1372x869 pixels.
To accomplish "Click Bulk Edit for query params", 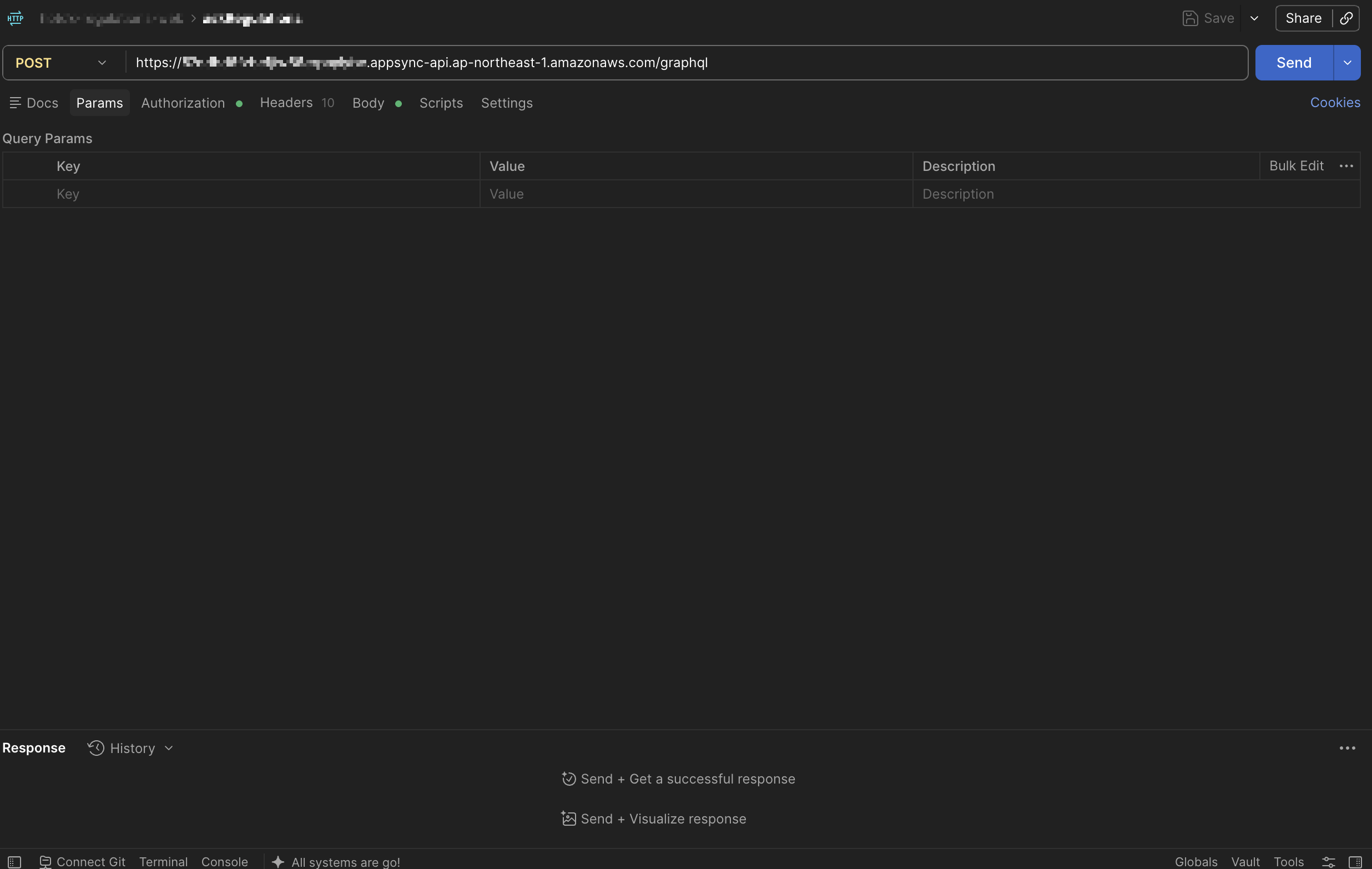I will (x=1296, y=166).
